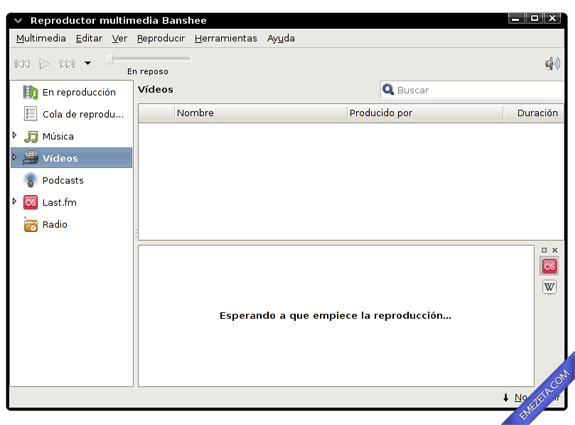Skip to next track button
Image resolution: width=575 pixels, height=425 pixels.
click(x=67, y=64)
